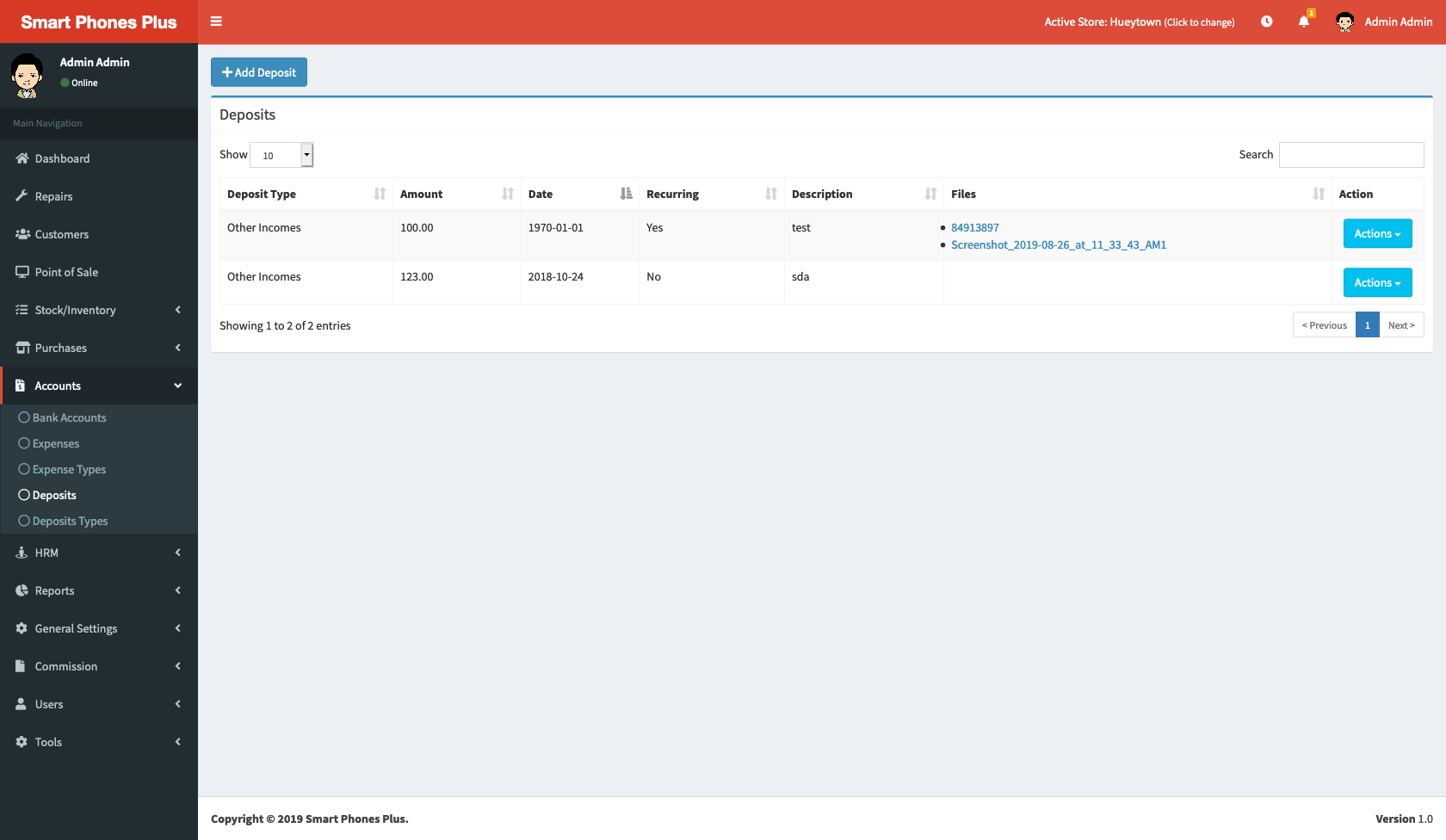Collapse the Accounts submenu chevron
The image size is (1446, 840).
(x=178, y=386)
